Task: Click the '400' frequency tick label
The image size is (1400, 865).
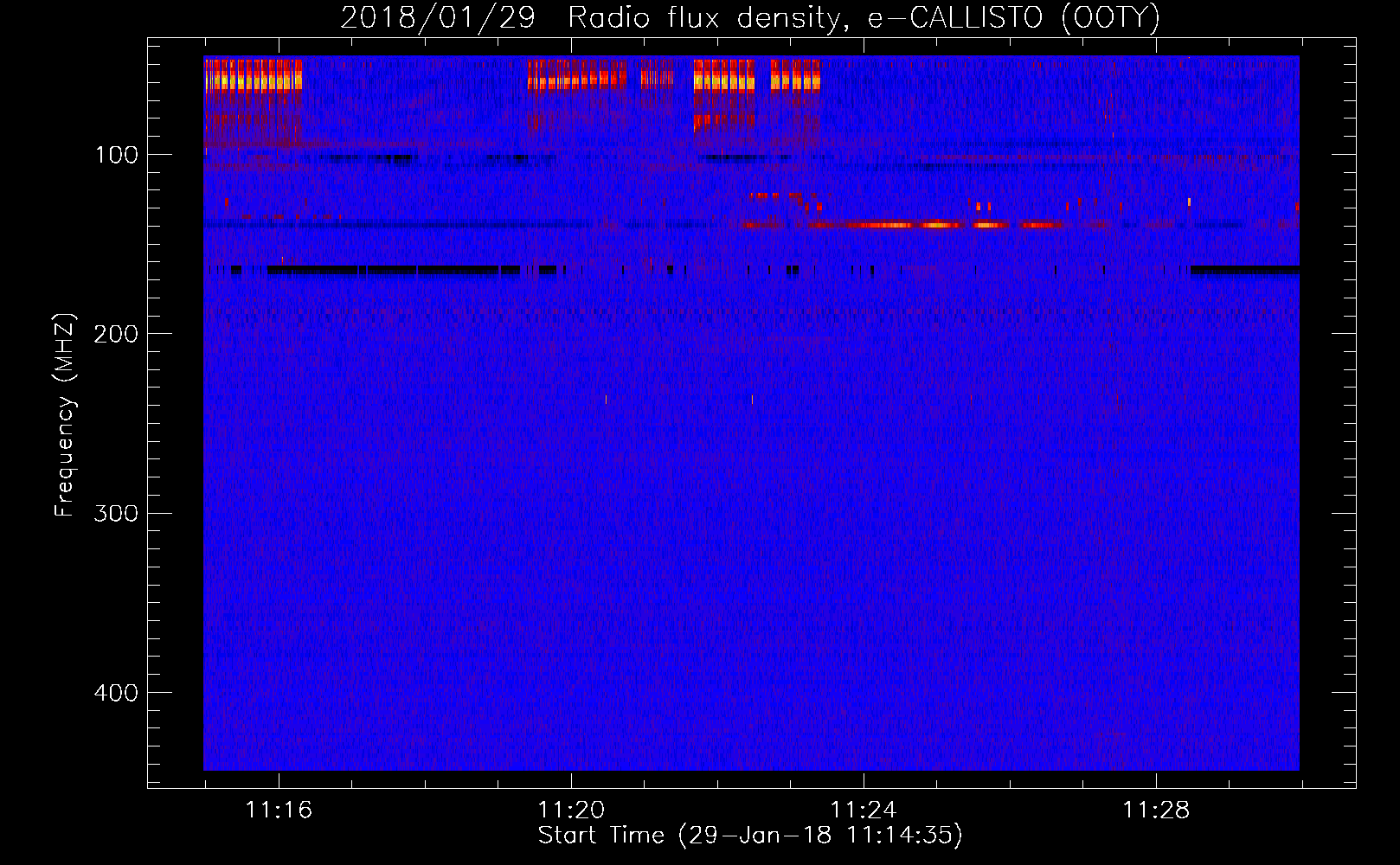Action: pyautogui.click(x=116, y=693)
